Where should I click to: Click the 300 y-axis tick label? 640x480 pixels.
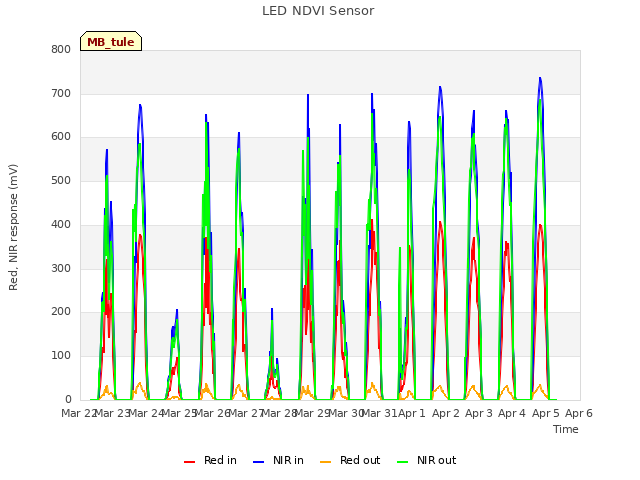(61, 269)
